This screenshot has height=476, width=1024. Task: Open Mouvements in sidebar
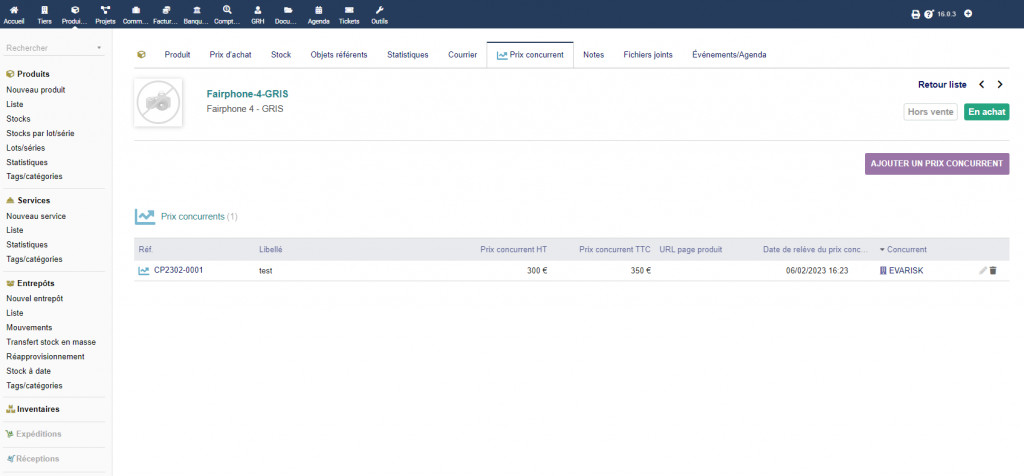tap(29, 327)
